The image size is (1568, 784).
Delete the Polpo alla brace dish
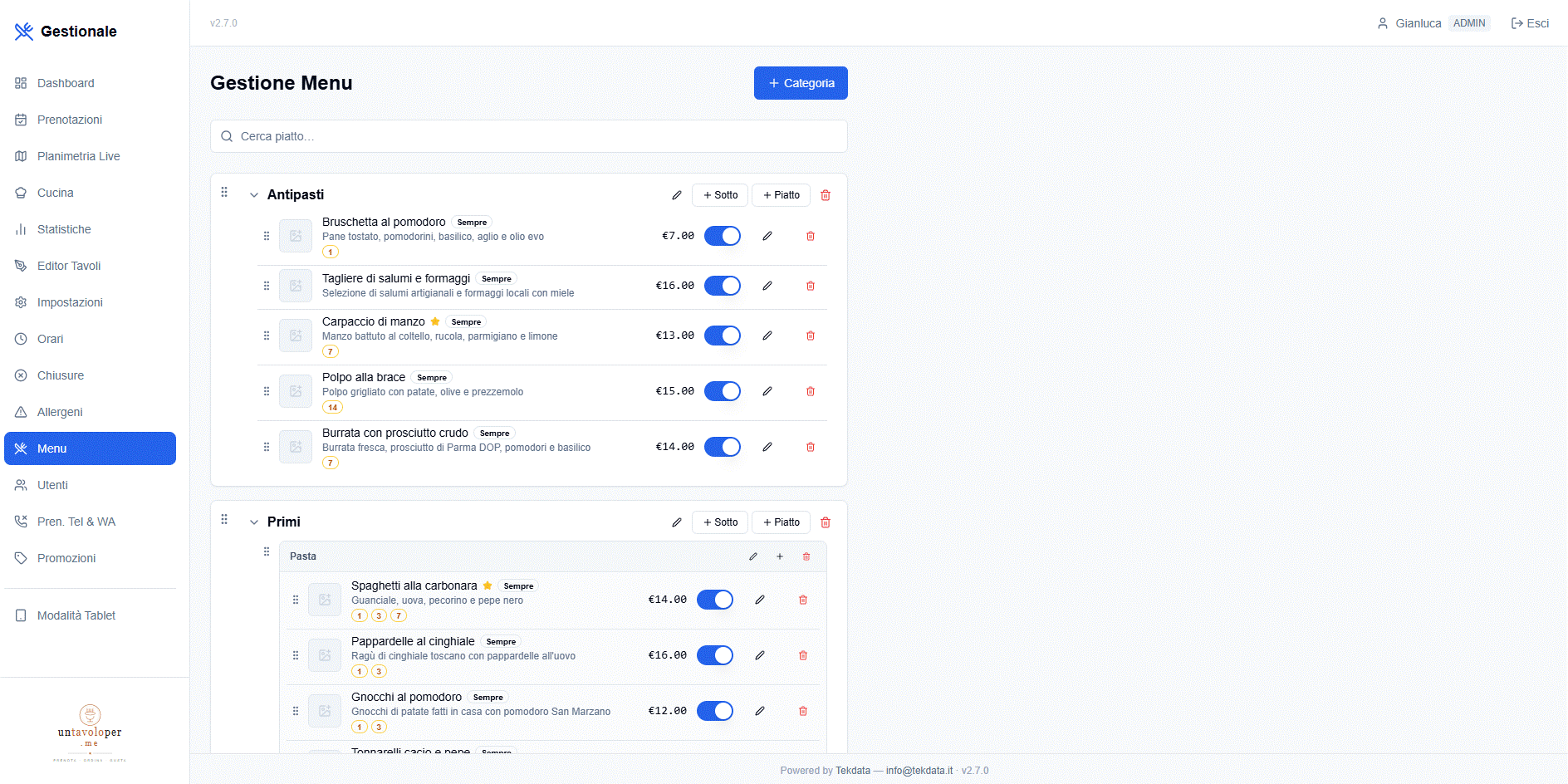click(x=811, y=391)
